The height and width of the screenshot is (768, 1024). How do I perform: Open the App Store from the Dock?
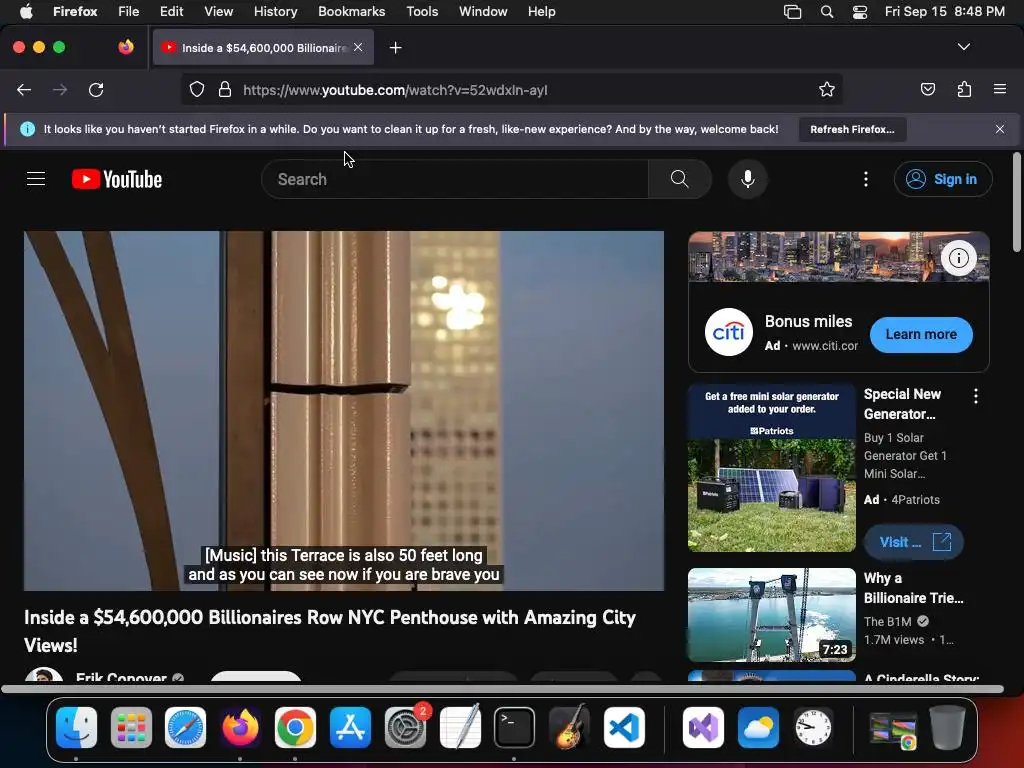coord(350,727)
